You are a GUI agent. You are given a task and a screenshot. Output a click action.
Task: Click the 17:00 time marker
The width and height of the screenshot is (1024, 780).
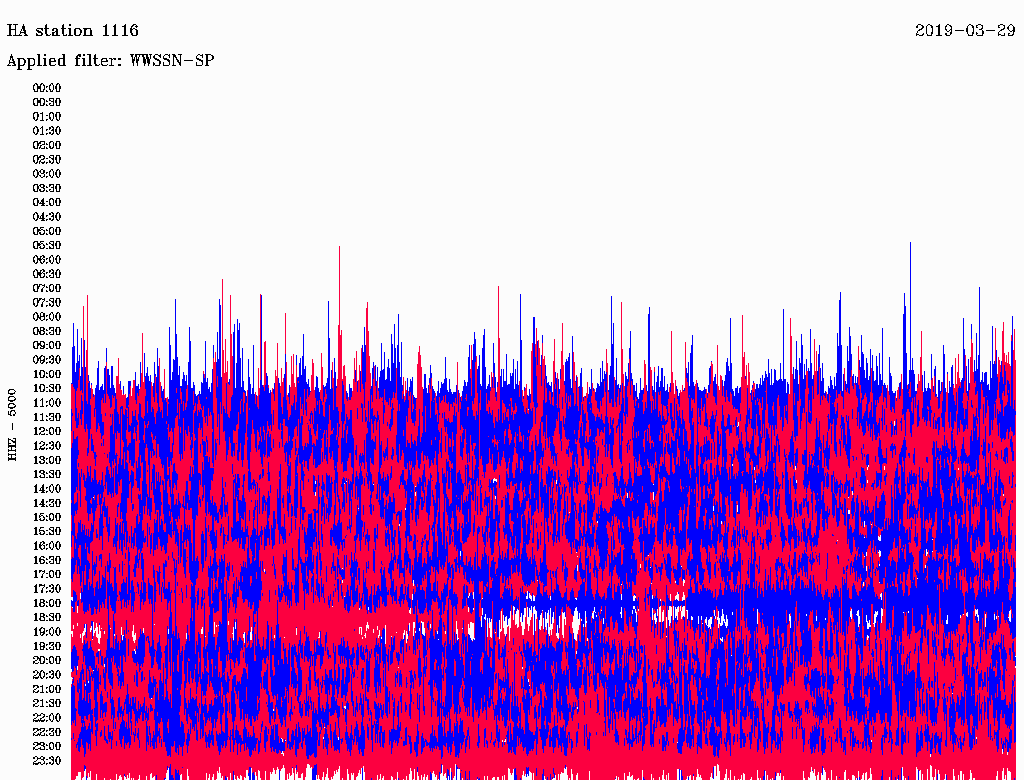point(47,575)
